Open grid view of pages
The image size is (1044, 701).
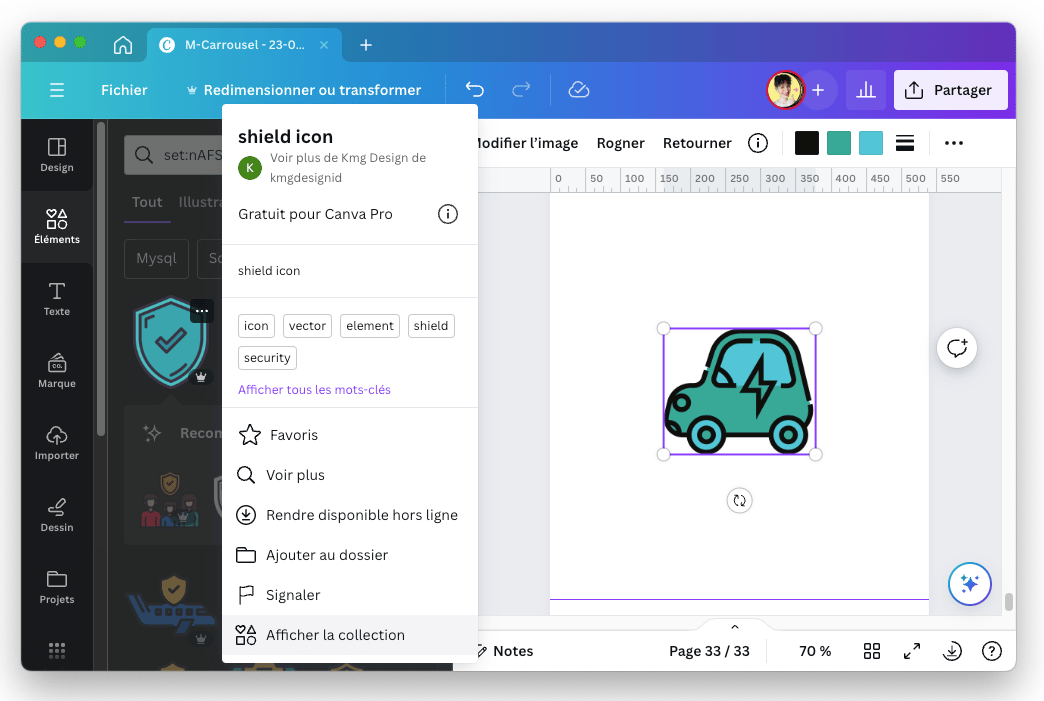872,651
